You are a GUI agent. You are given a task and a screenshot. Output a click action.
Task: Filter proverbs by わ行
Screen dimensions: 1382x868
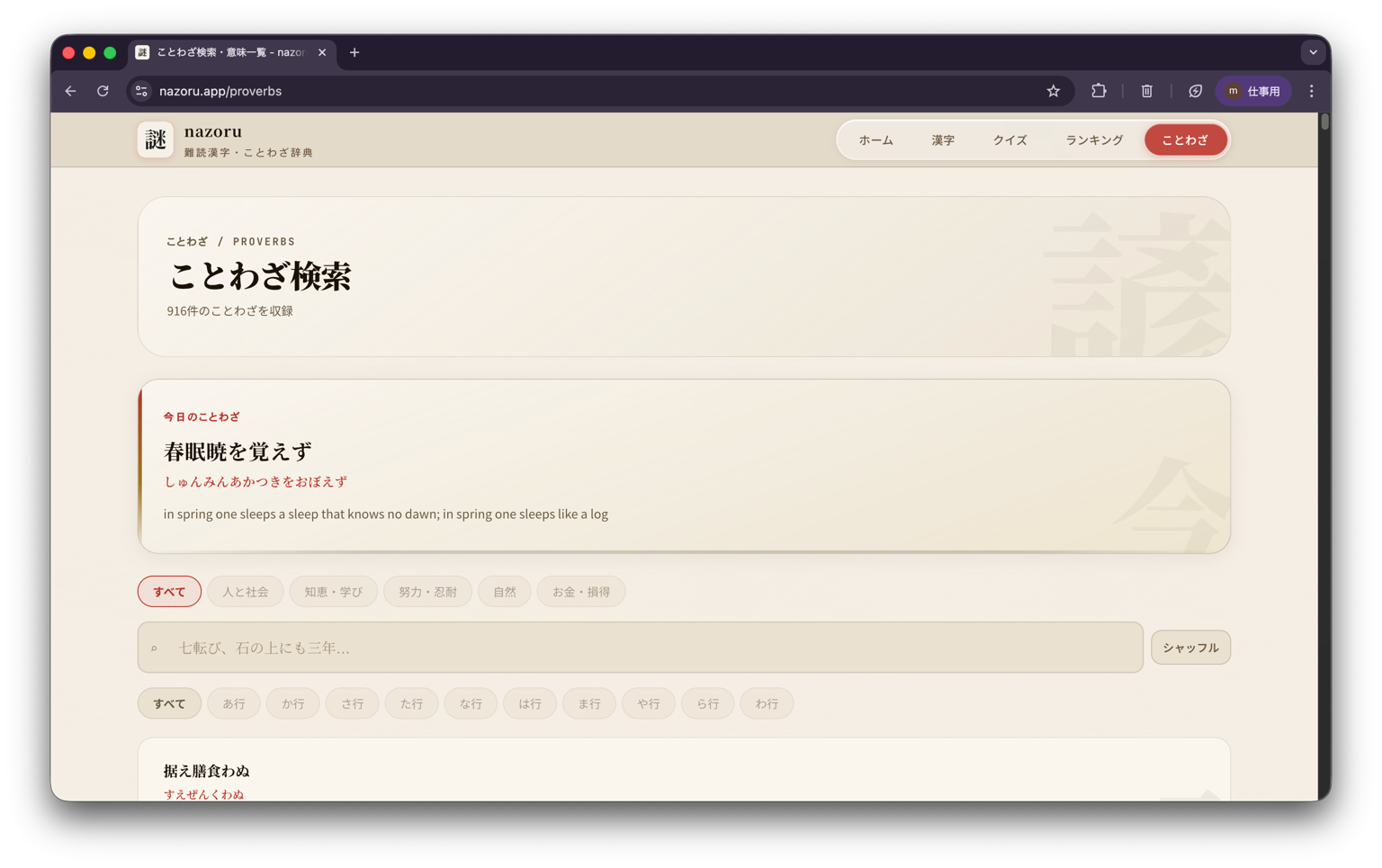point(767,703)
